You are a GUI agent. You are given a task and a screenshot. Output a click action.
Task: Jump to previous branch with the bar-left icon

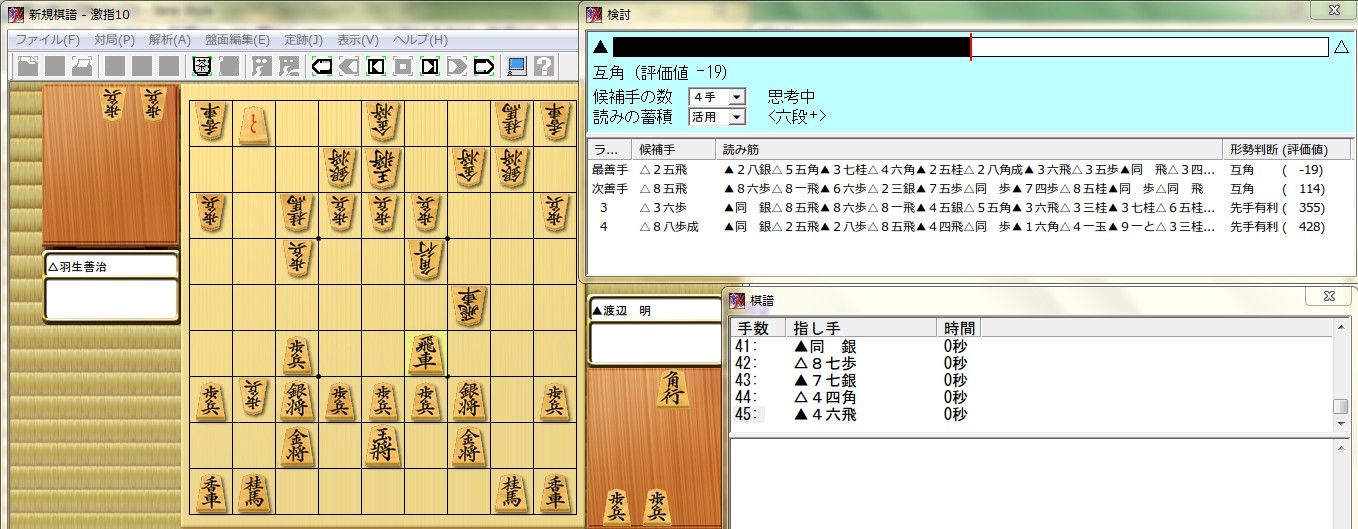pos(376,66)
